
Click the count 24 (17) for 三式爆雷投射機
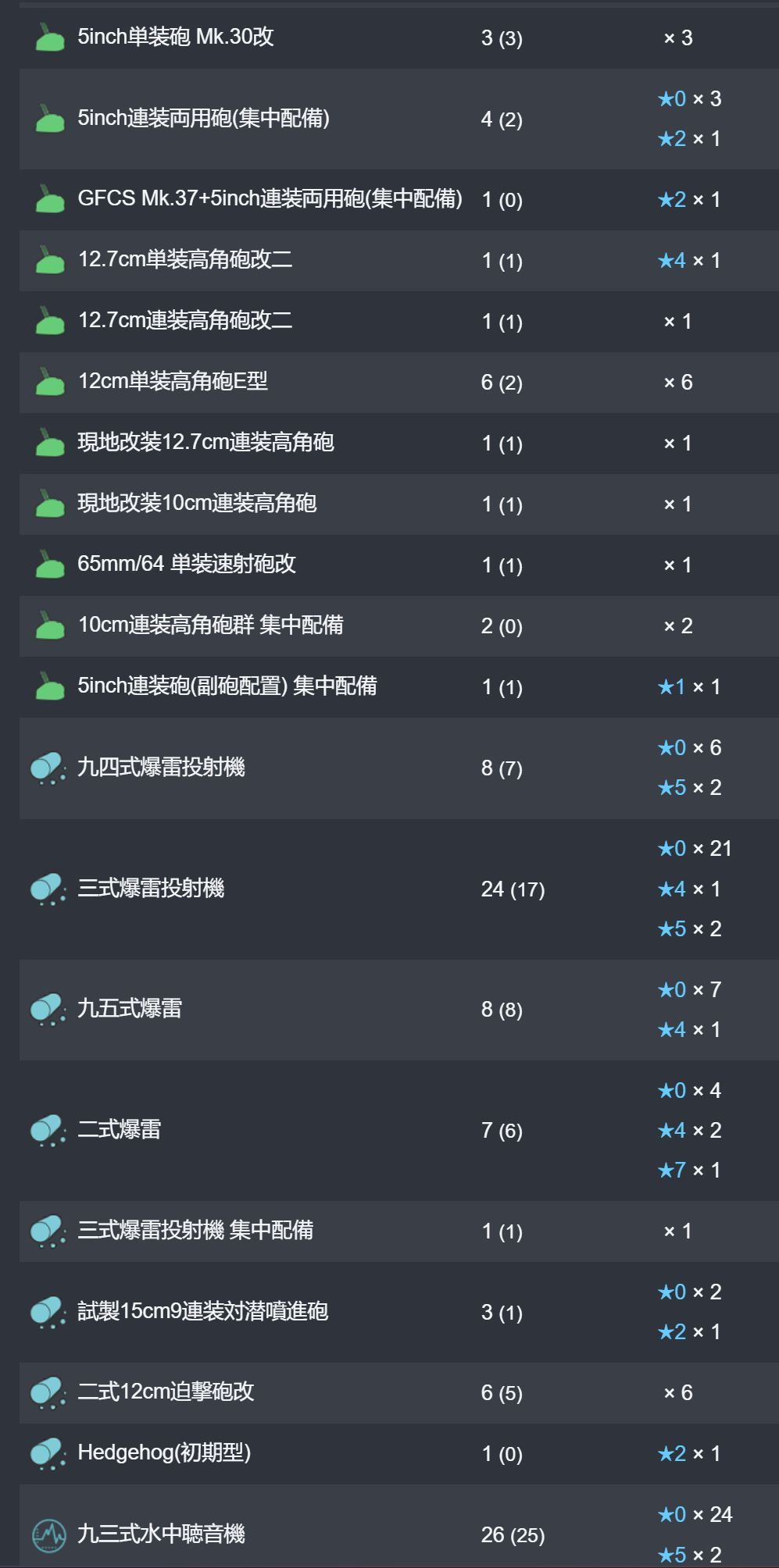(513, 889)
